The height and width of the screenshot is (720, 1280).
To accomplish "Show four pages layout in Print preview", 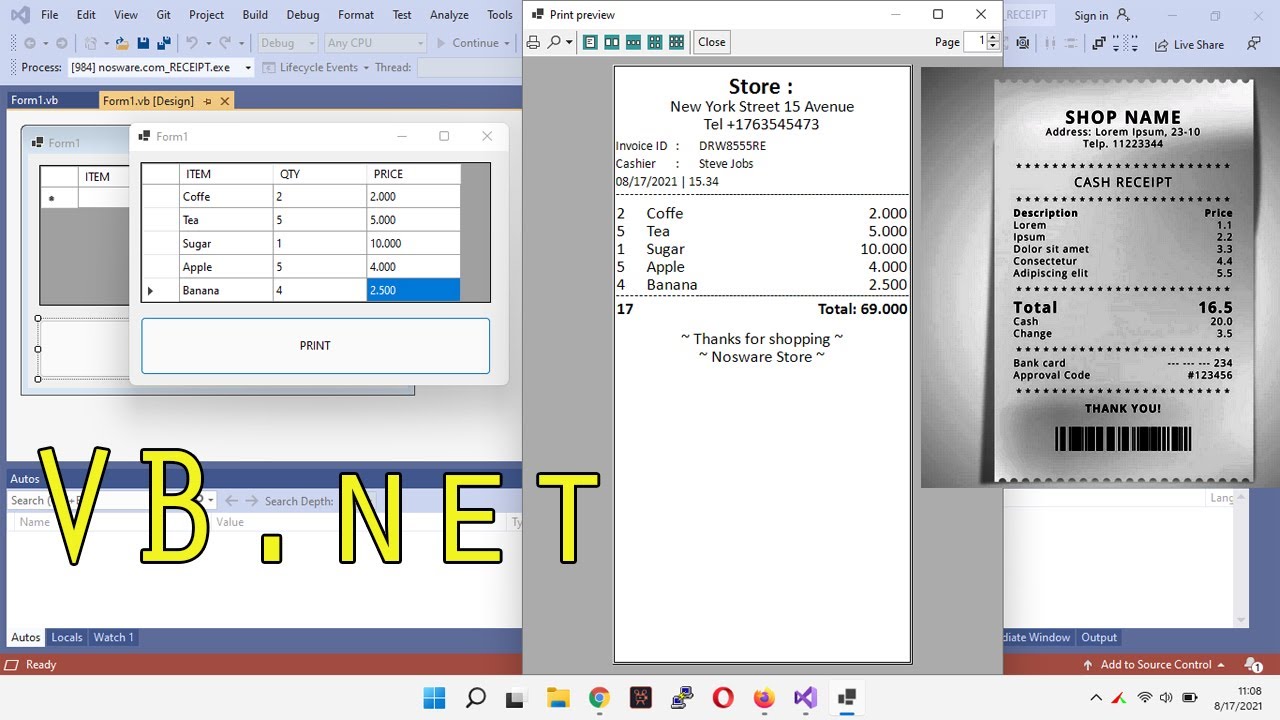I will pos(655,42).
